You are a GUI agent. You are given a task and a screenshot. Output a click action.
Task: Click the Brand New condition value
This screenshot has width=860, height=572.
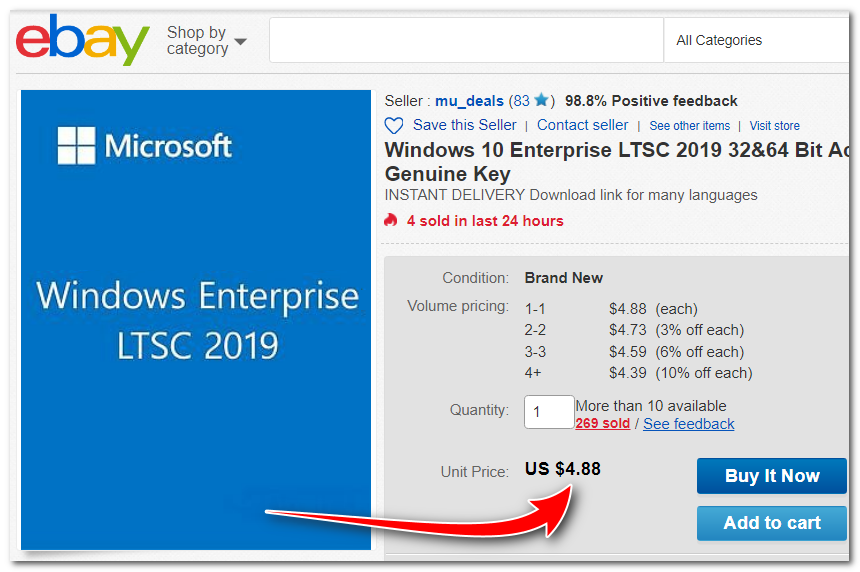(563, 278)
